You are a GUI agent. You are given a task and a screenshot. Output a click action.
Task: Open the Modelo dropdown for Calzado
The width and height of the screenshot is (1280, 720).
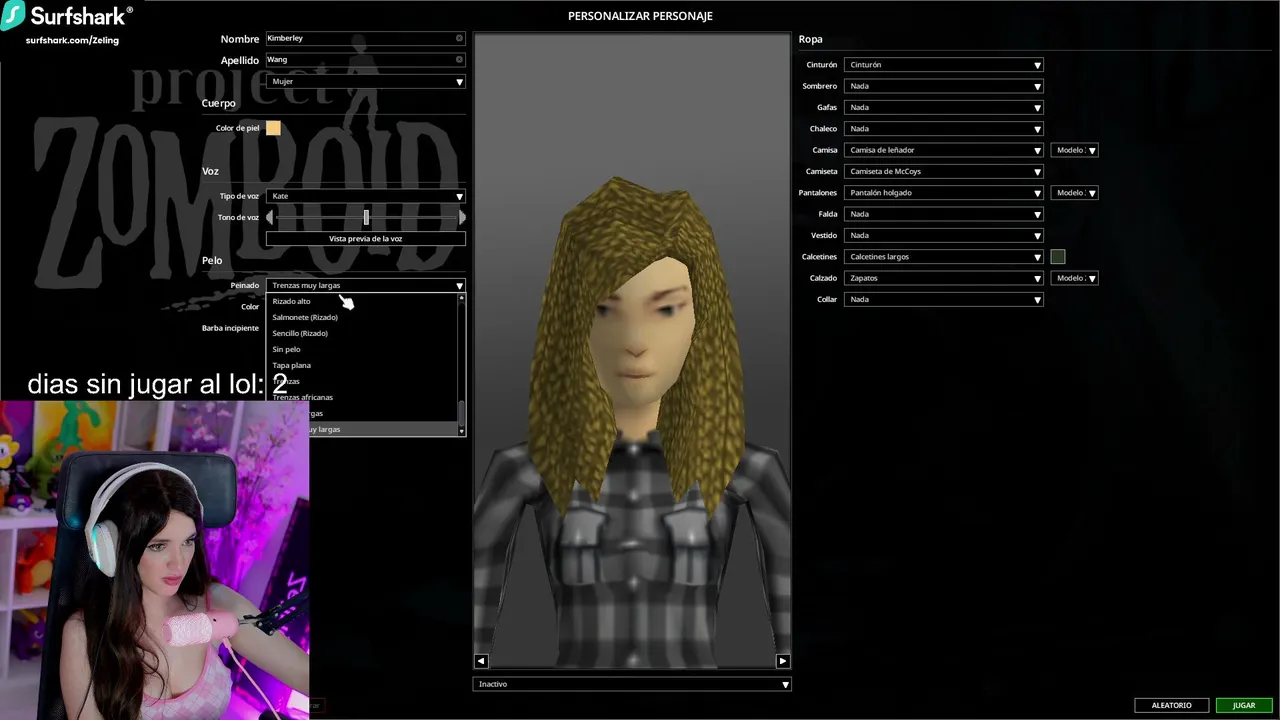click(1075, 278)
